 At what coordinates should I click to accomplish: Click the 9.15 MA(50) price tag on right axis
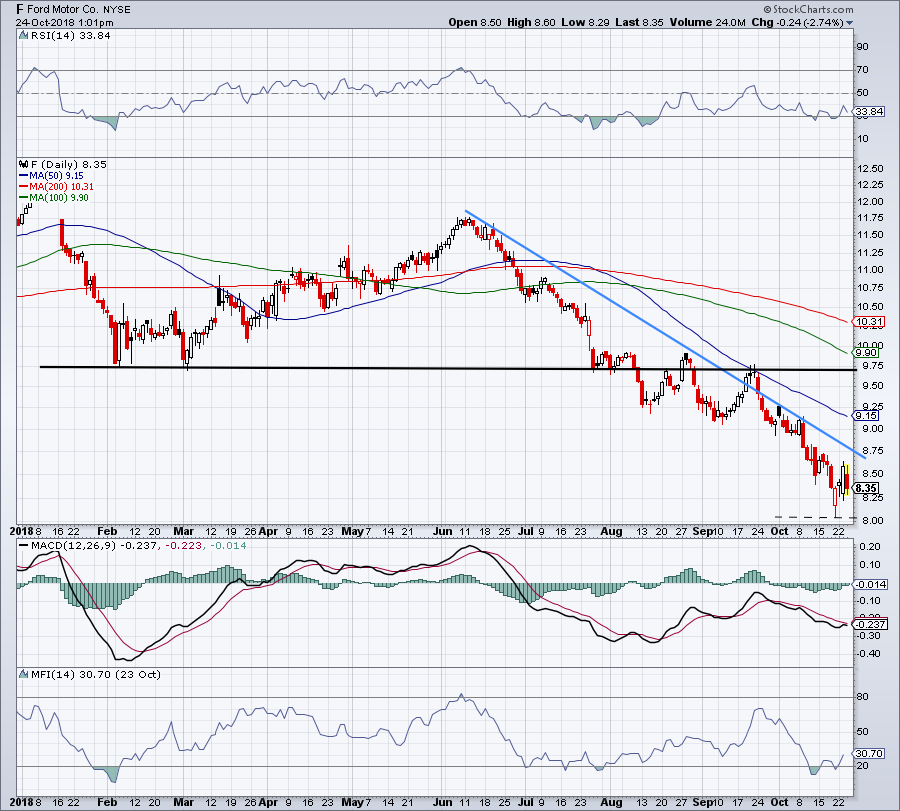pyautogui.click(x=866, y=416)
